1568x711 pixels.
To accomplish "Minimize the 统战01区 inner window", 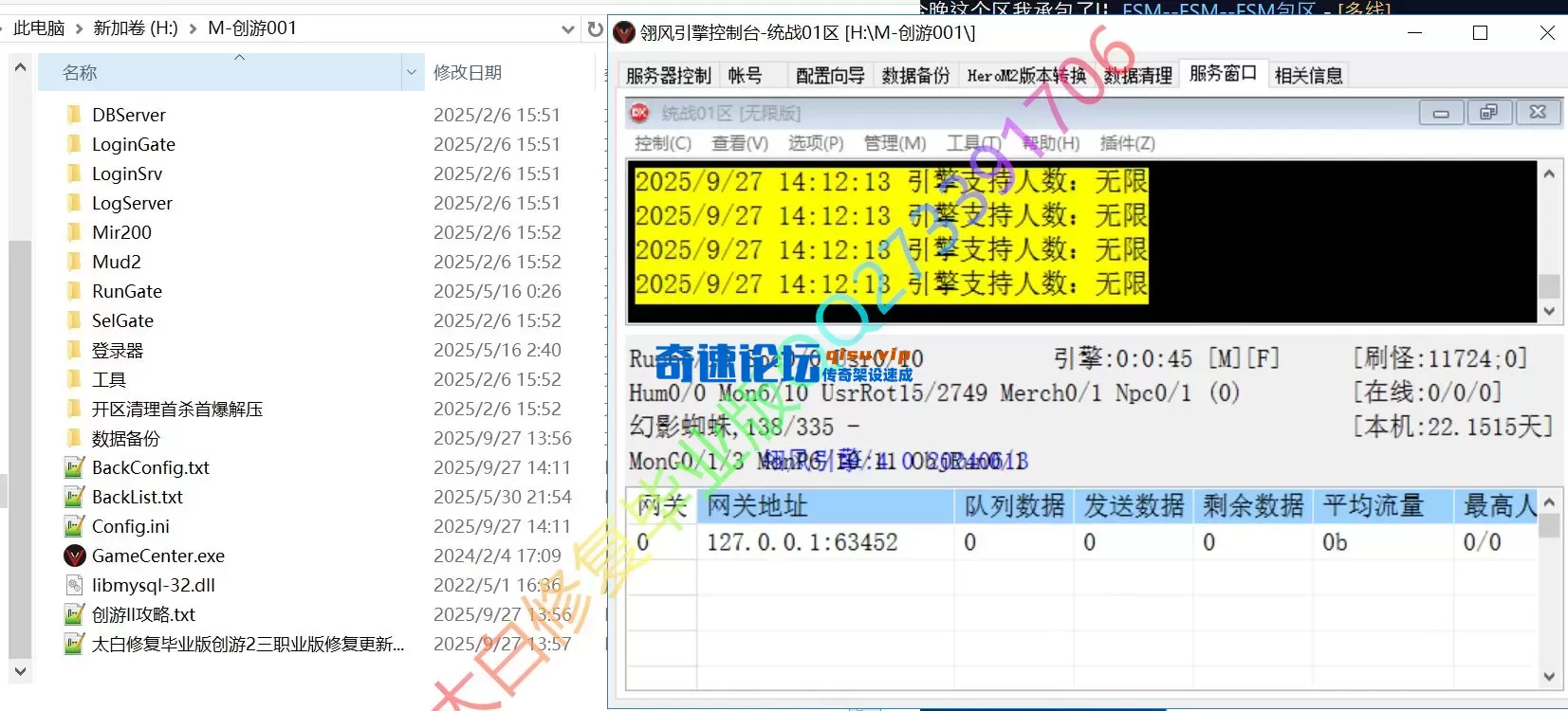I will 1441,113.
